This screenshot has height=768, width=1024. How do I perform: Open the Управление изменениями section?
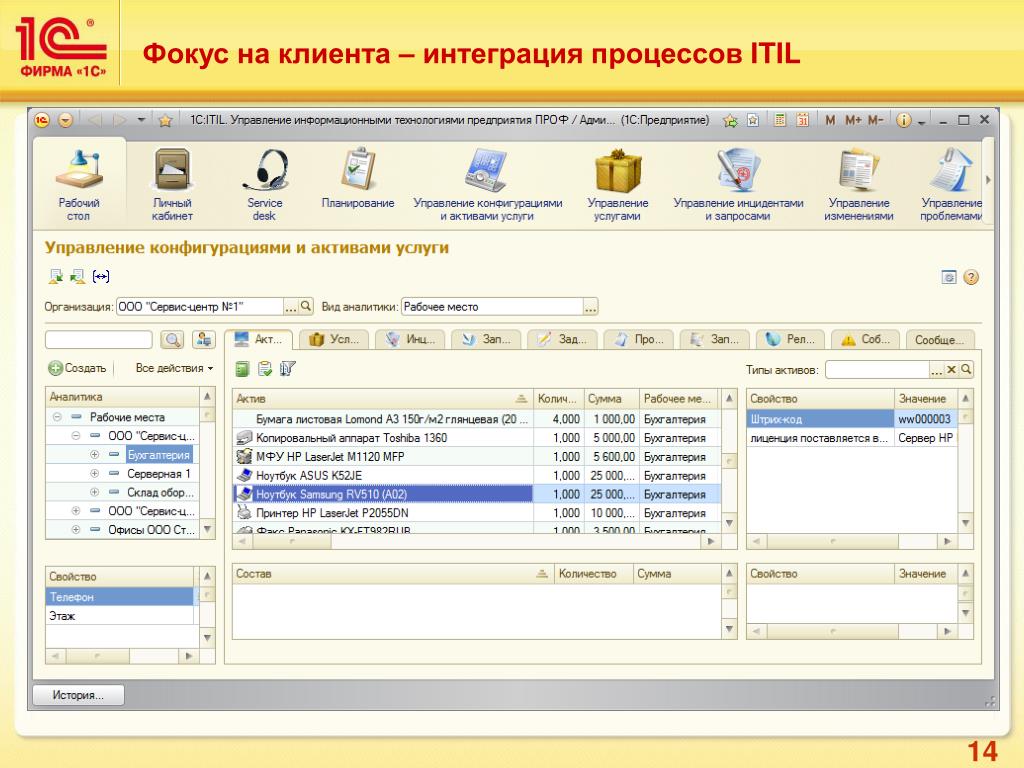[x=859, y=185]
